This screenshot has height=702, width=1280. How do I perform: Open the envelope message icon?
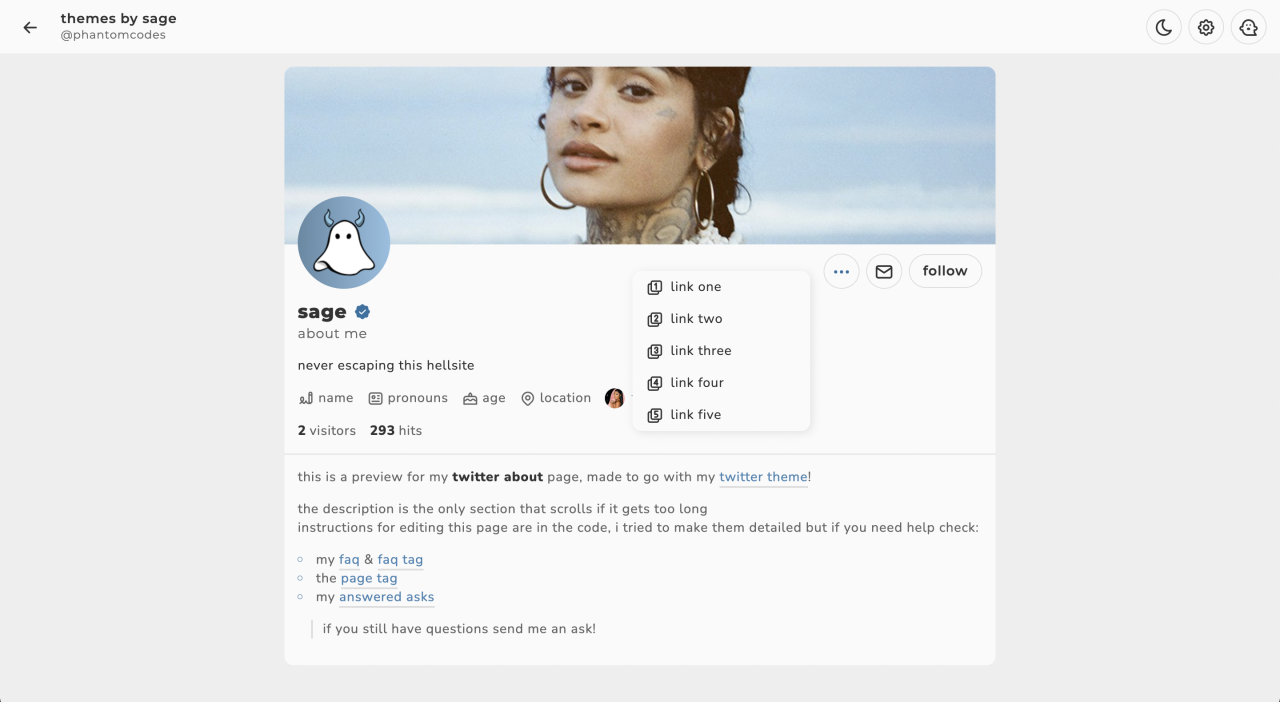click(884, 271)
